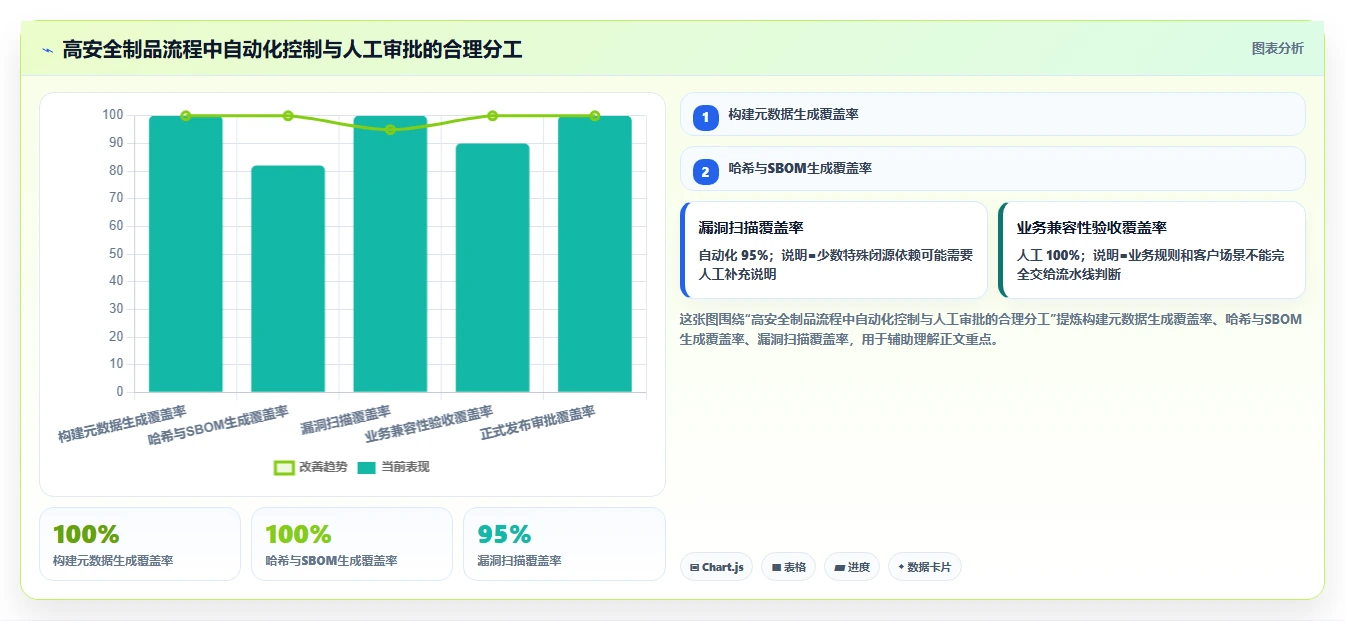Click the x-axis label 构建元数据生成覆盖率

122,424
